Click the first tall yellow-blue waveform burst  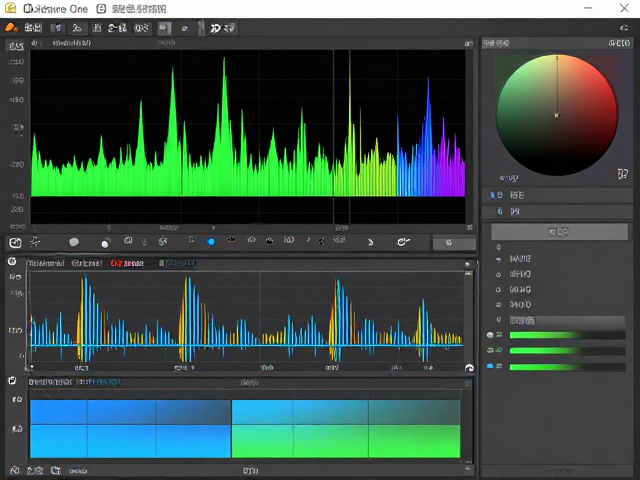[85, 318]
